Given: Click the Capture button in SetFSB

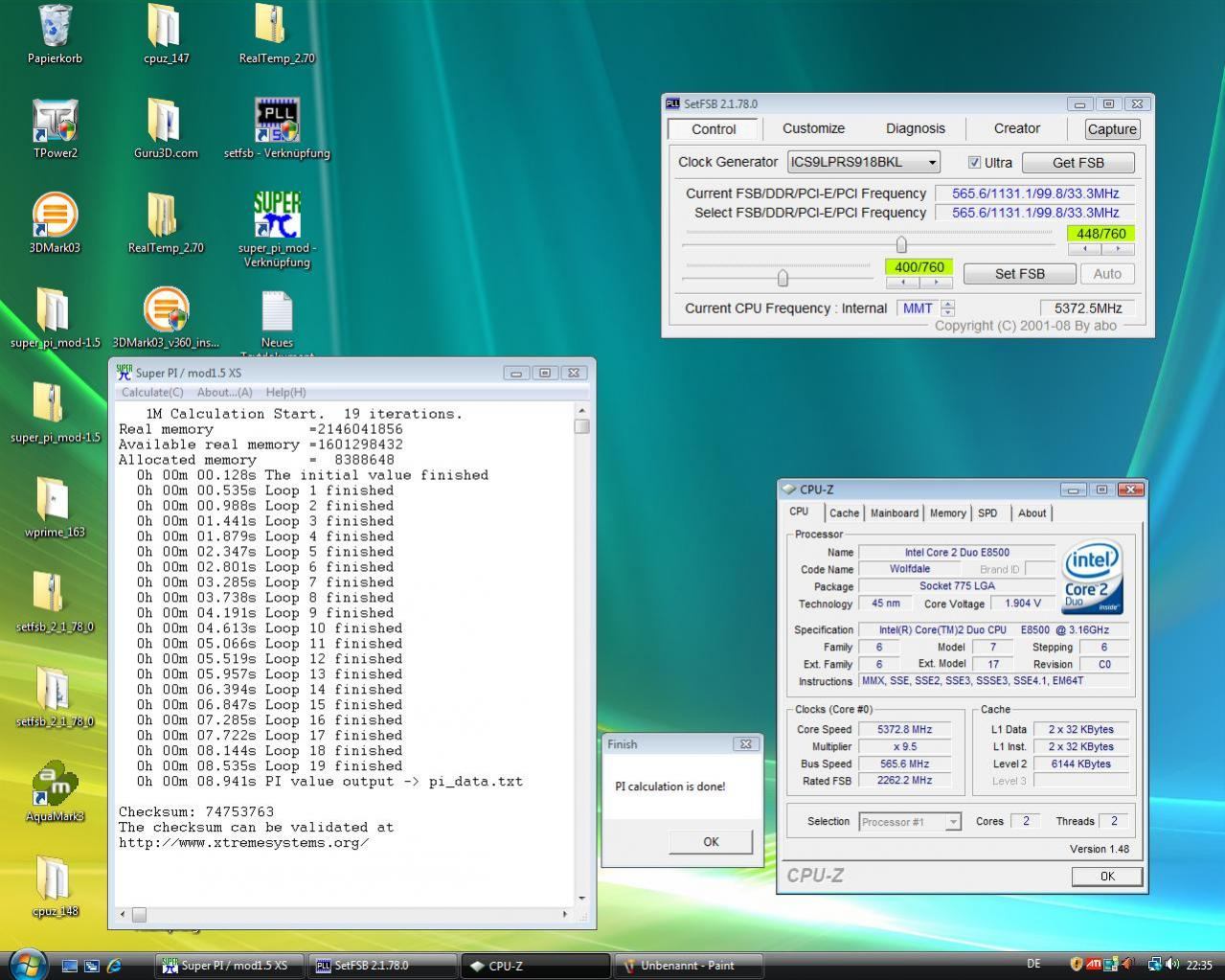Looking at the screenshot, I should pos(1112,129).
